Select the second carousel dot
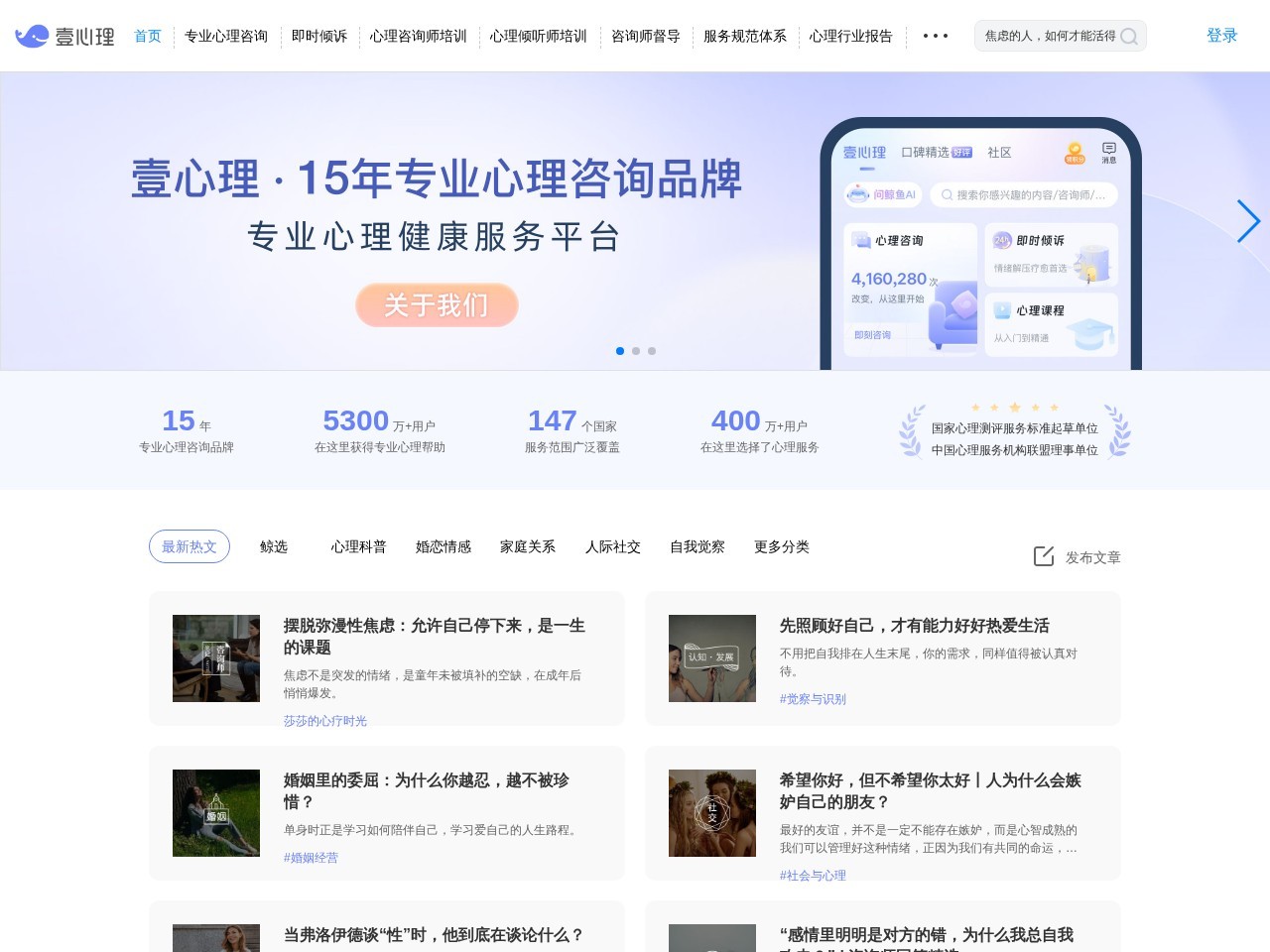This screenshot has width=1270, height=952. (636, 351)
